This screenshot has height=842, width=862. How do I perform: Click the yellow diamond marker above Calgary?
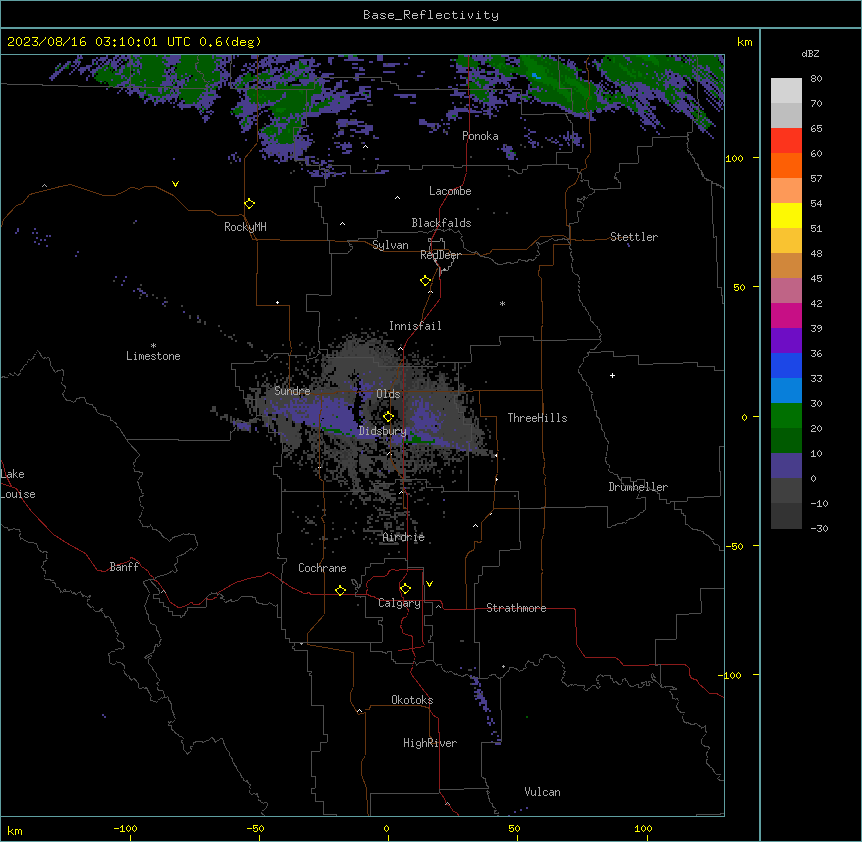tap(406, 589)
